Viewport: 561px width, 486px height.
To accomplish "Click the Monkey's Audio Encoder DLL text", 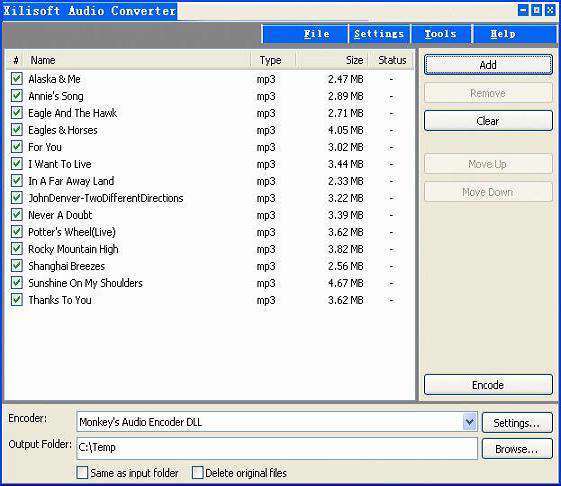I will 141,422.
